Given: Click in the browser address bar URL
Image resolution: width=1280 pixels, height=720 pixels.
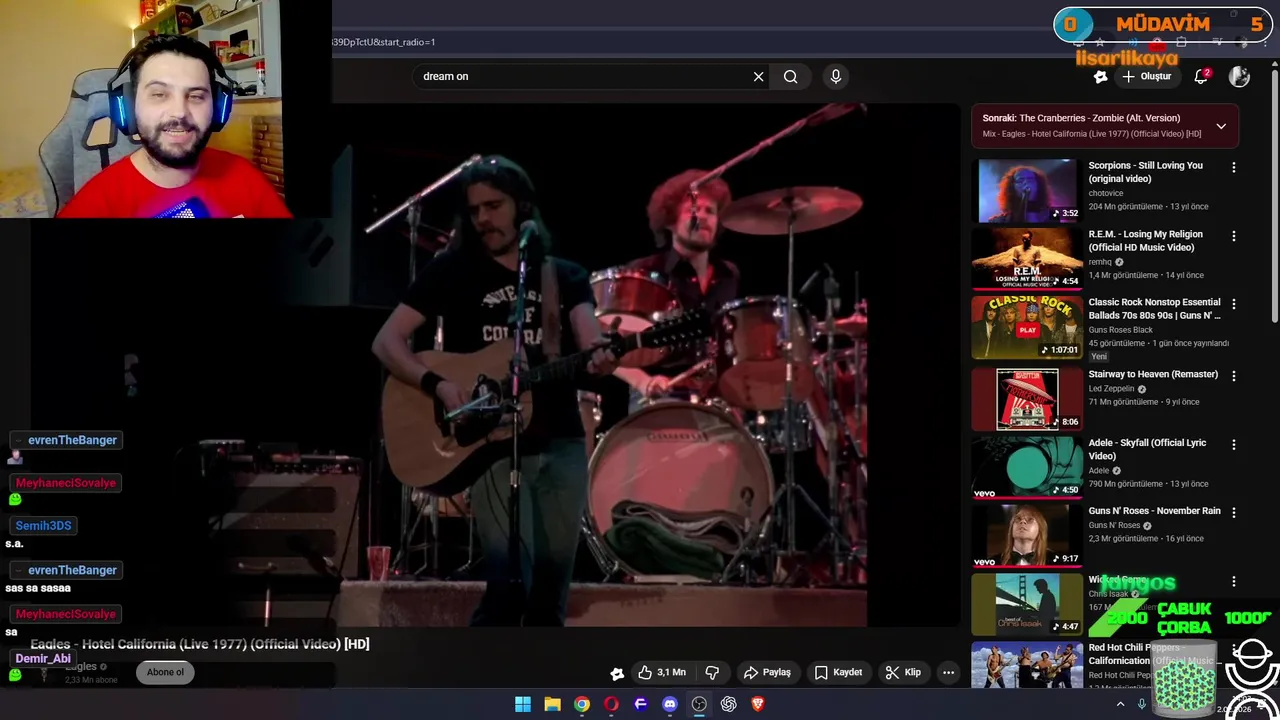Looking at the screenshot, I should point(384,42).
